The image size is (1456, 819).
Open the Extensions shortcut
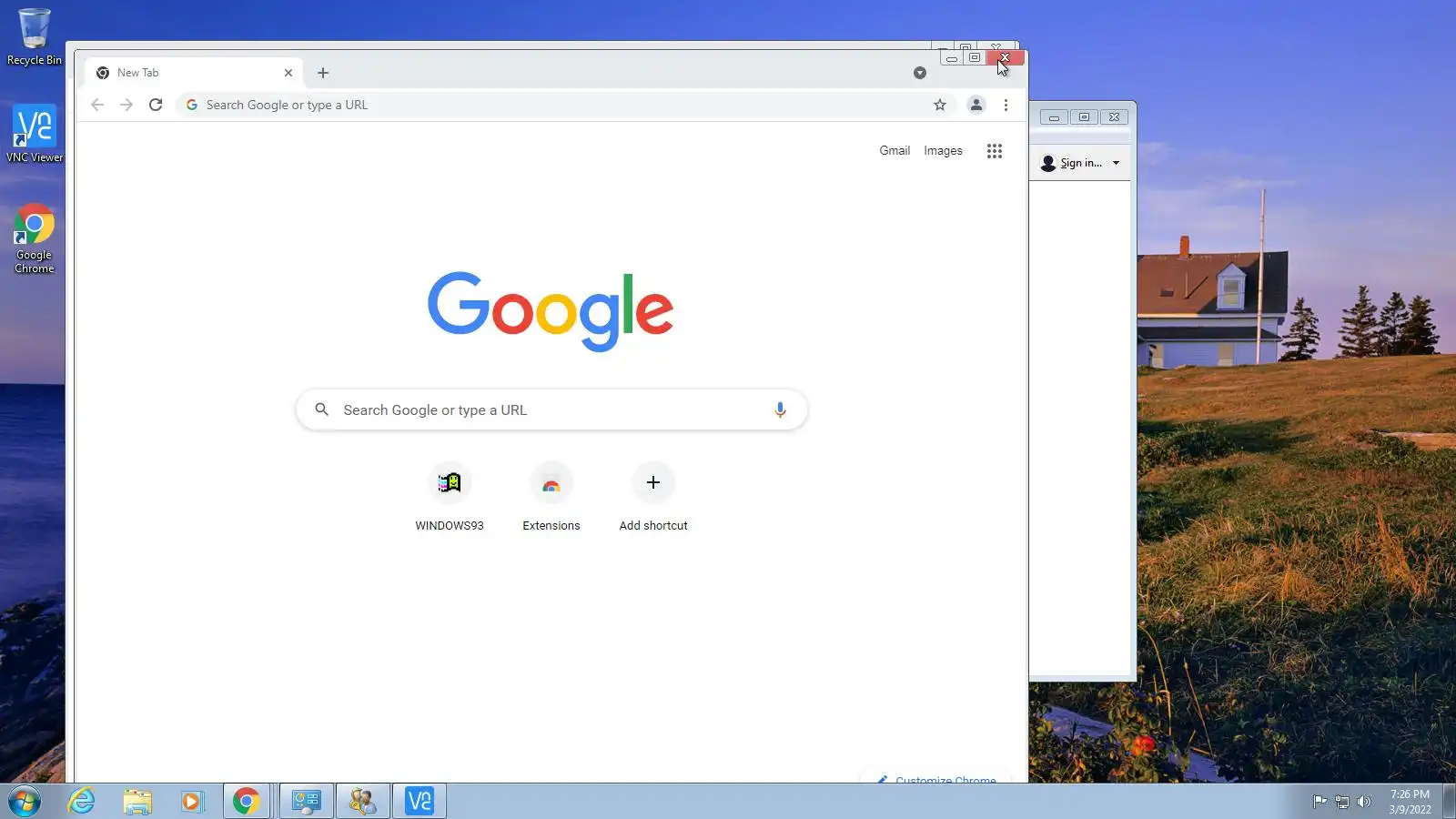coord(551,497)
